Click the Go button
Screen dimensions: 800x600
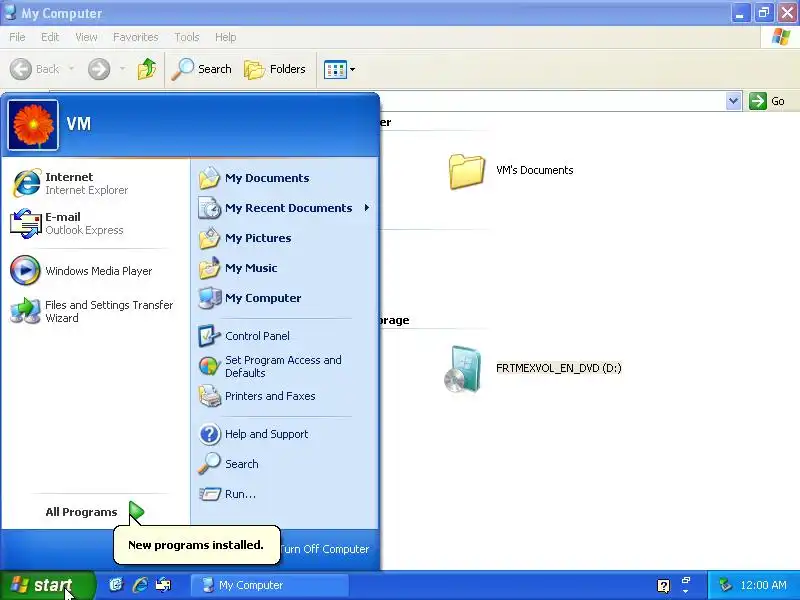click(767, 101)
